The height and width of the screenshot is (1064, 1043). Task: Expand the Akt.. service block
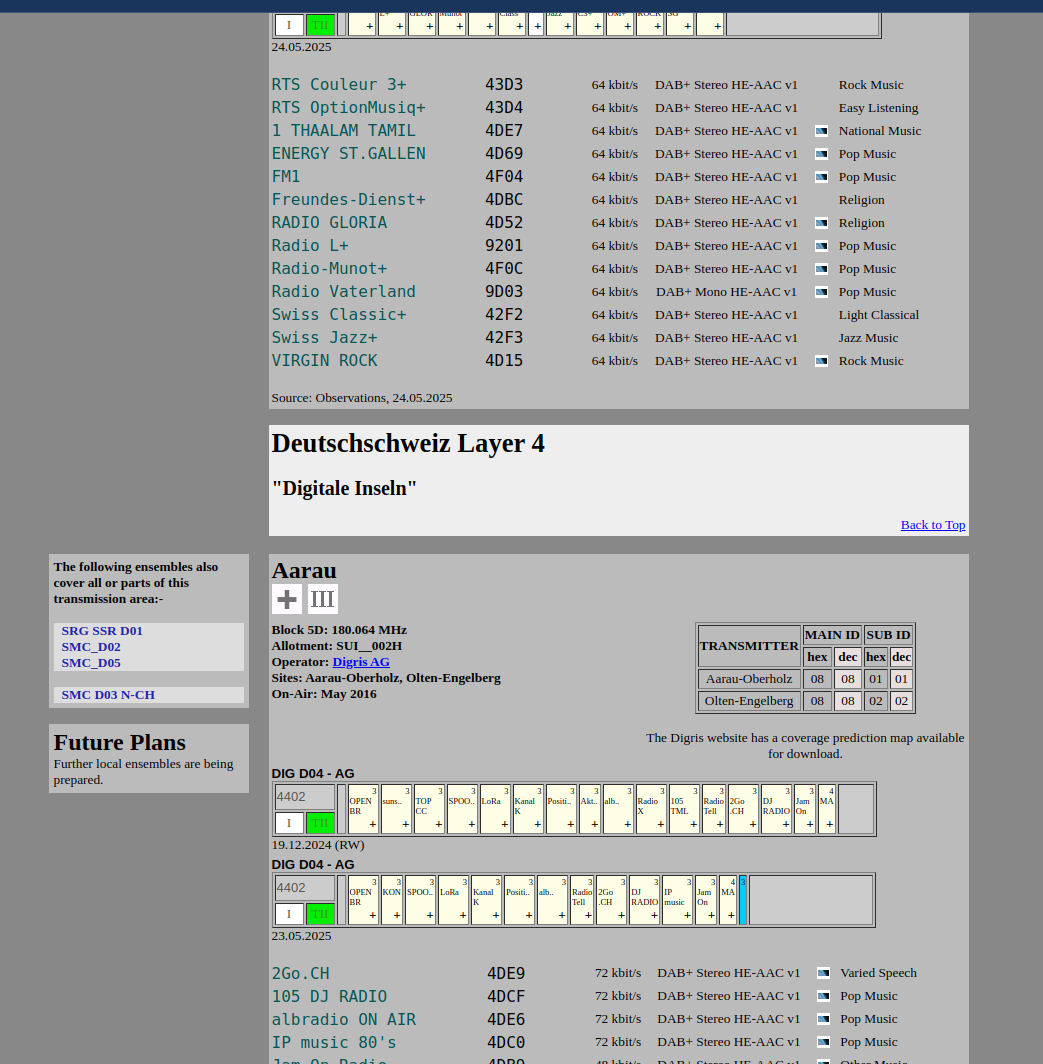pos(590,809)
